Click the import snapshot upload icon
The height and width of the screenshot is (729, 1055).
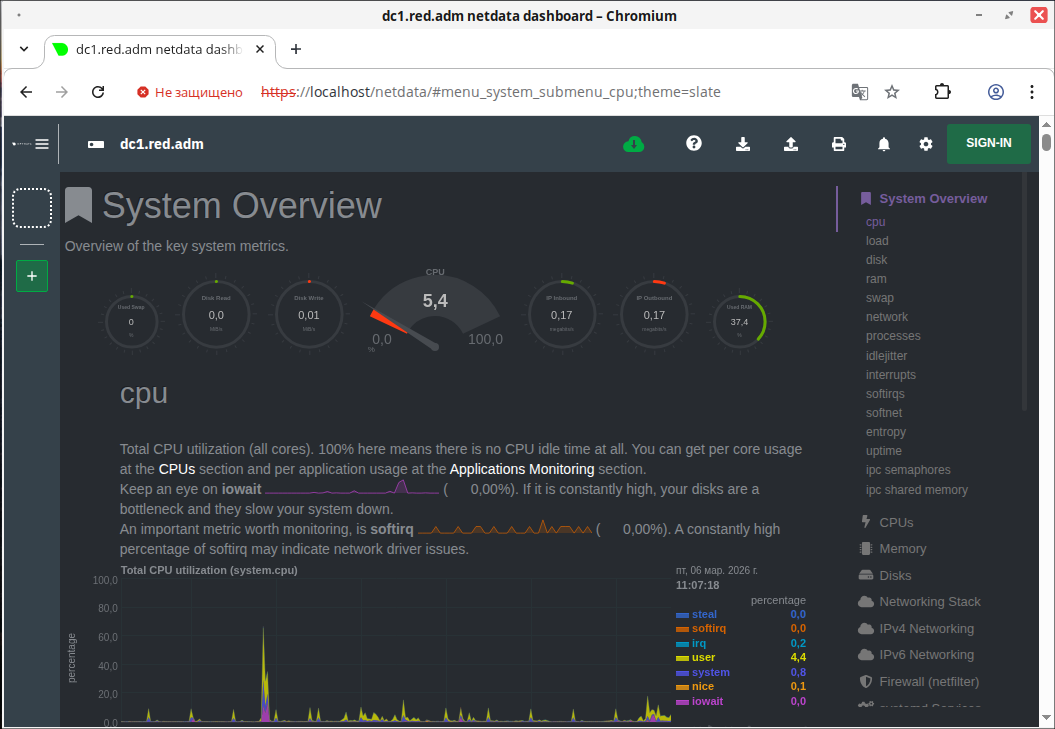point(791,144)
